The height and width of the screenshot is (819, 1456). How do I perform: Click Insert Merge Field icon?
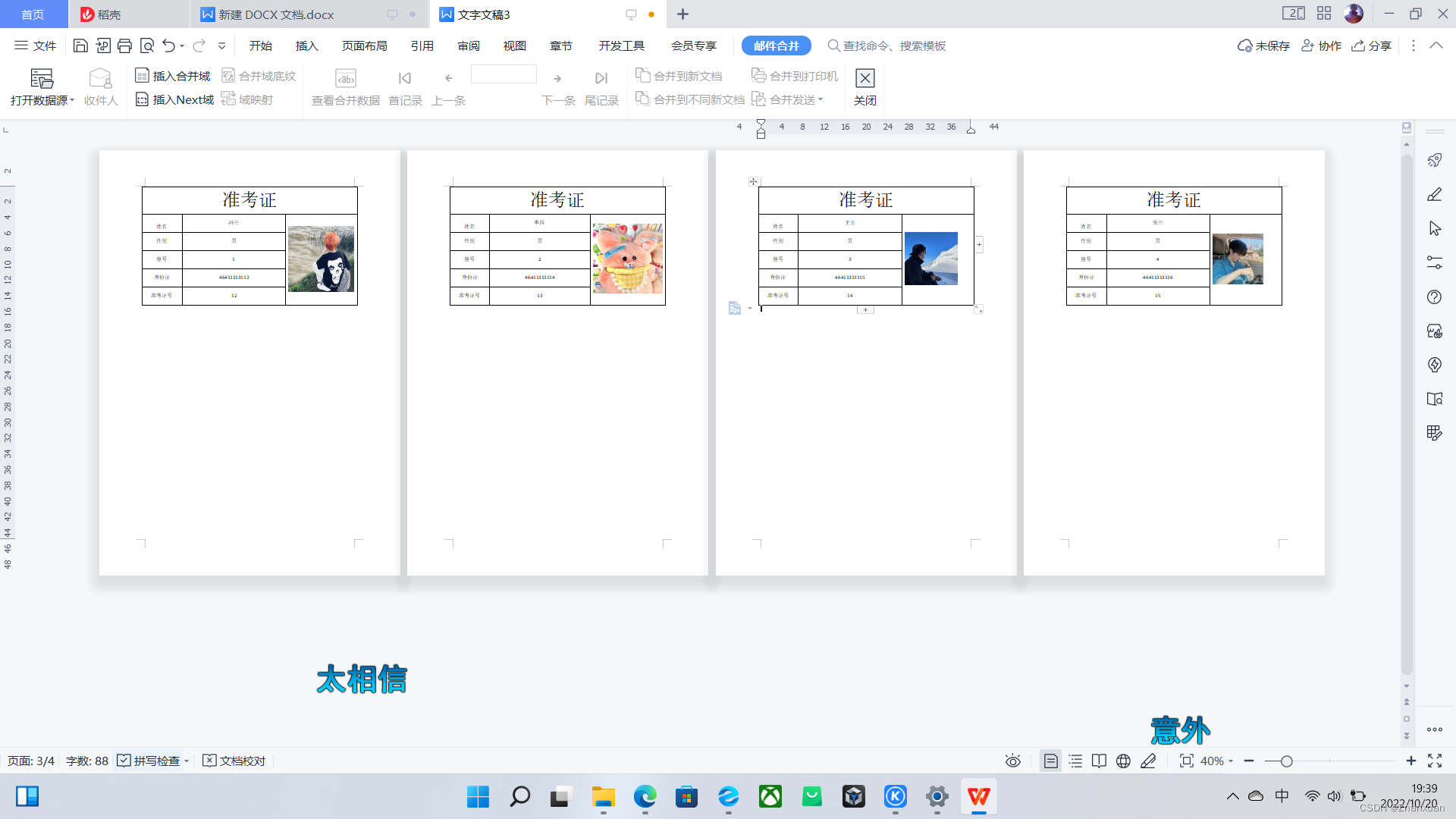click(x=142, y=76)
